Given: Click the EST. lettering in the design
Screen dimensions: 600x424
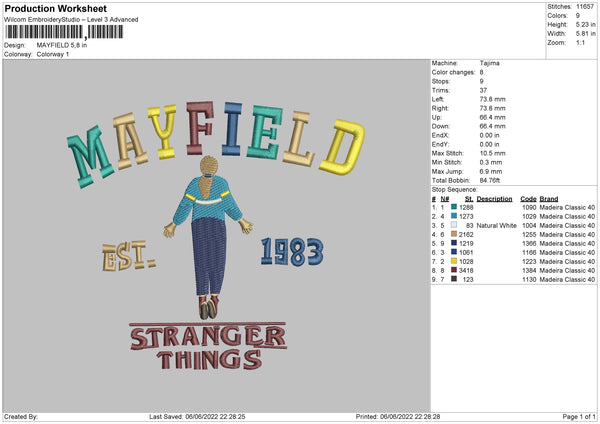Looking at the screenshot, I should 129,256.
